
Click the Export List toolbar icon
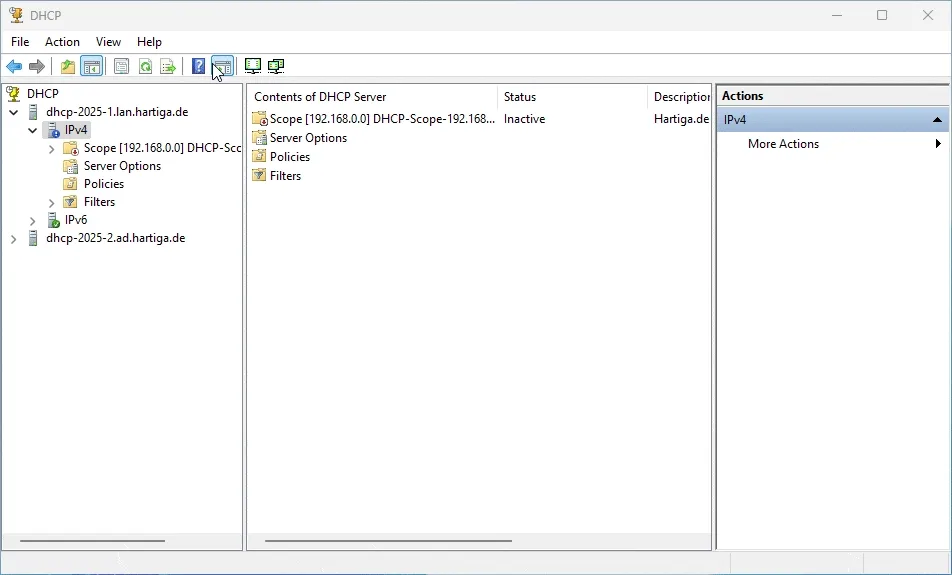(168, 66)
